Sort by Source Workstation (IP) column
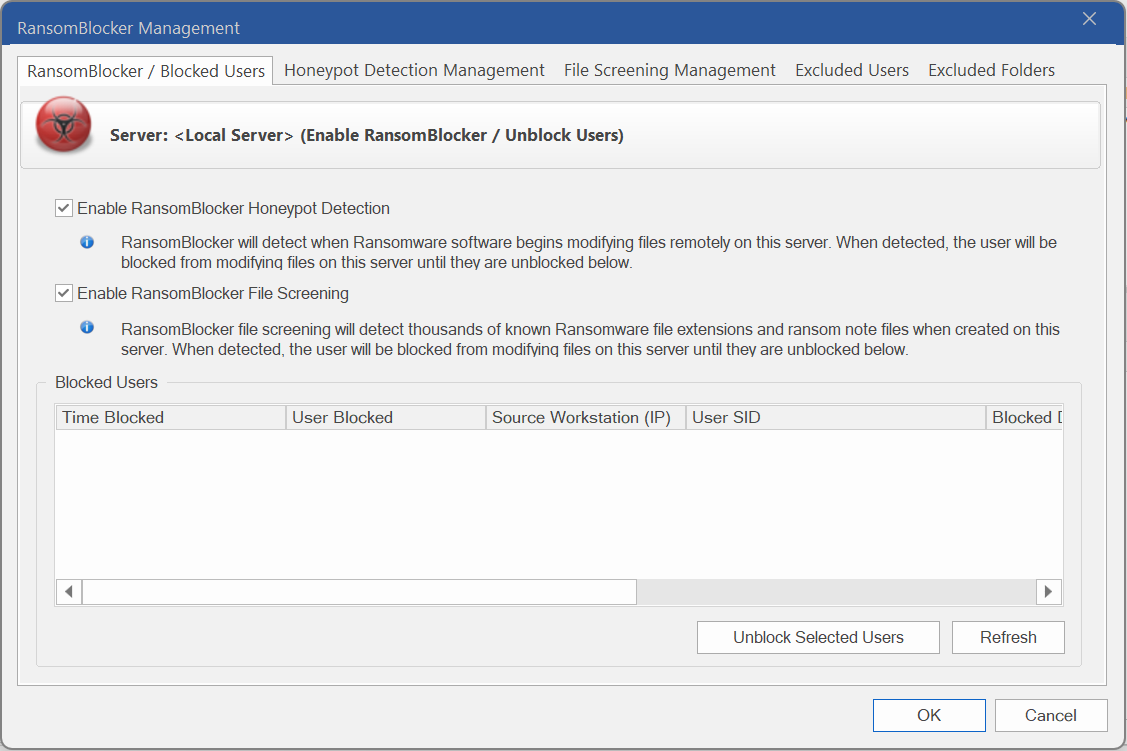Image resolution: width=1127 pixels, height=751 pixels. pos(586,418)
